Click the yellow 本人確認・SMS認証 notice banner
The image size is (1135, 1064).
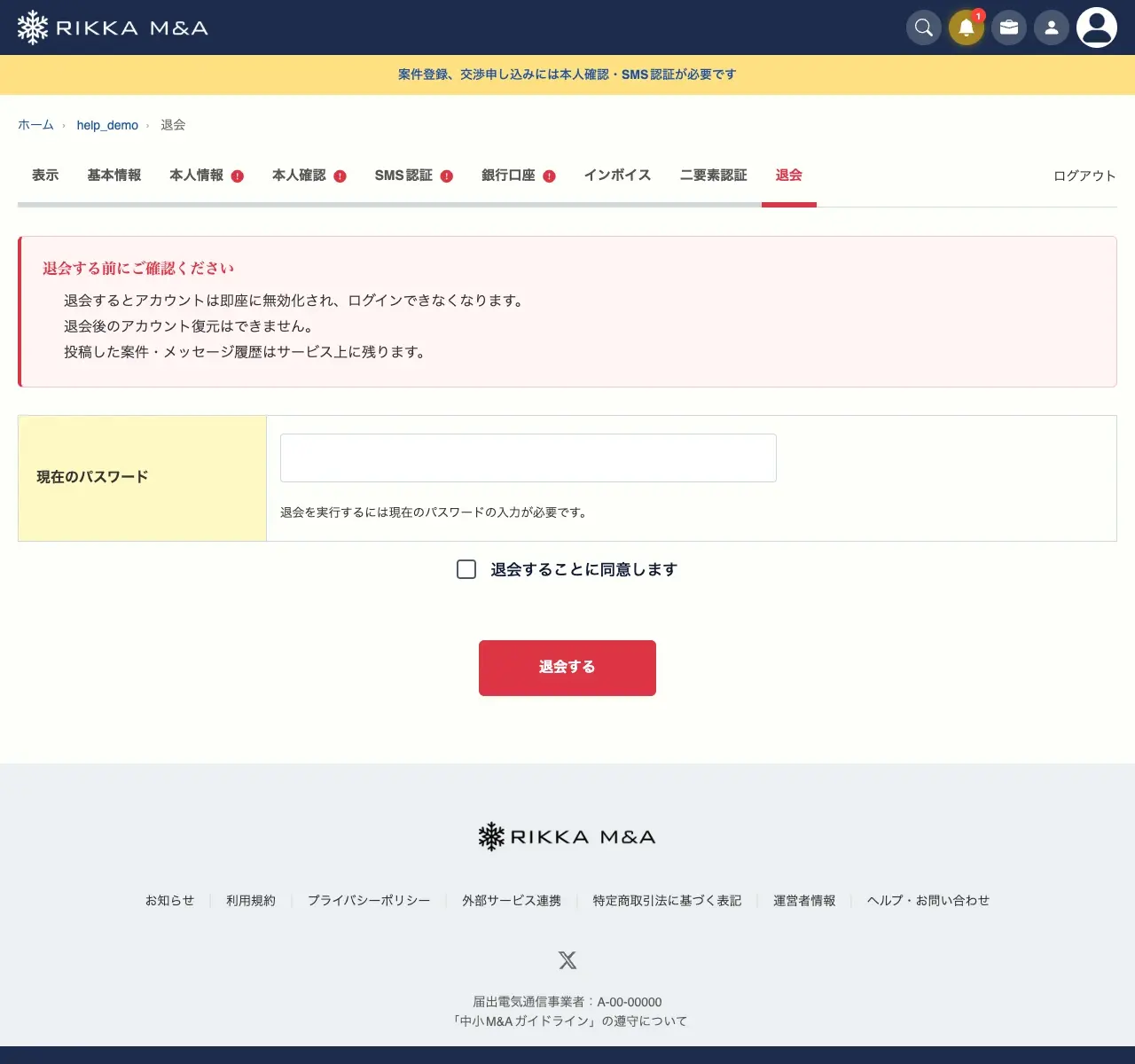[567, 74]
